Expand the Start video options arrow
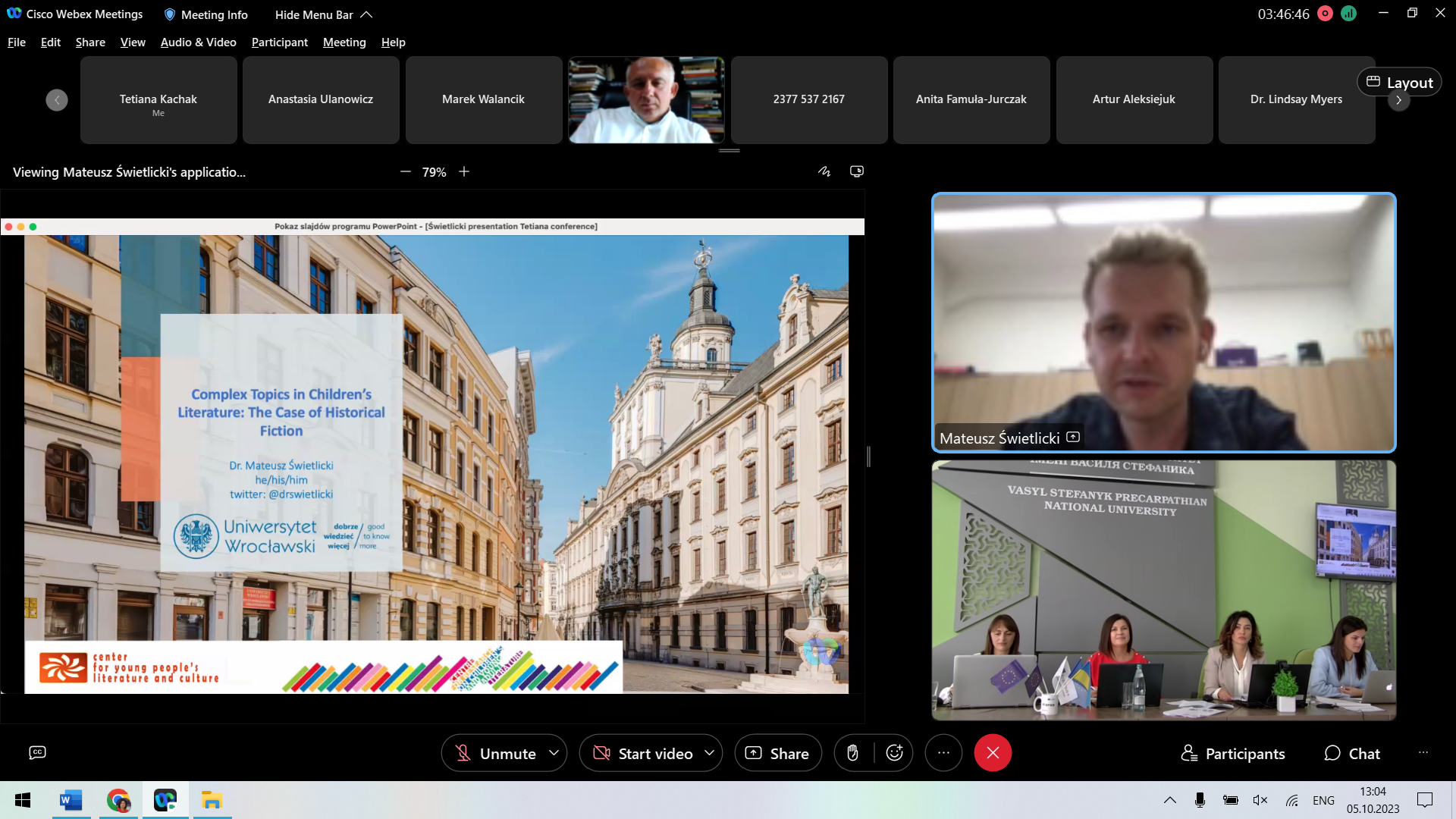 (710, 753)
